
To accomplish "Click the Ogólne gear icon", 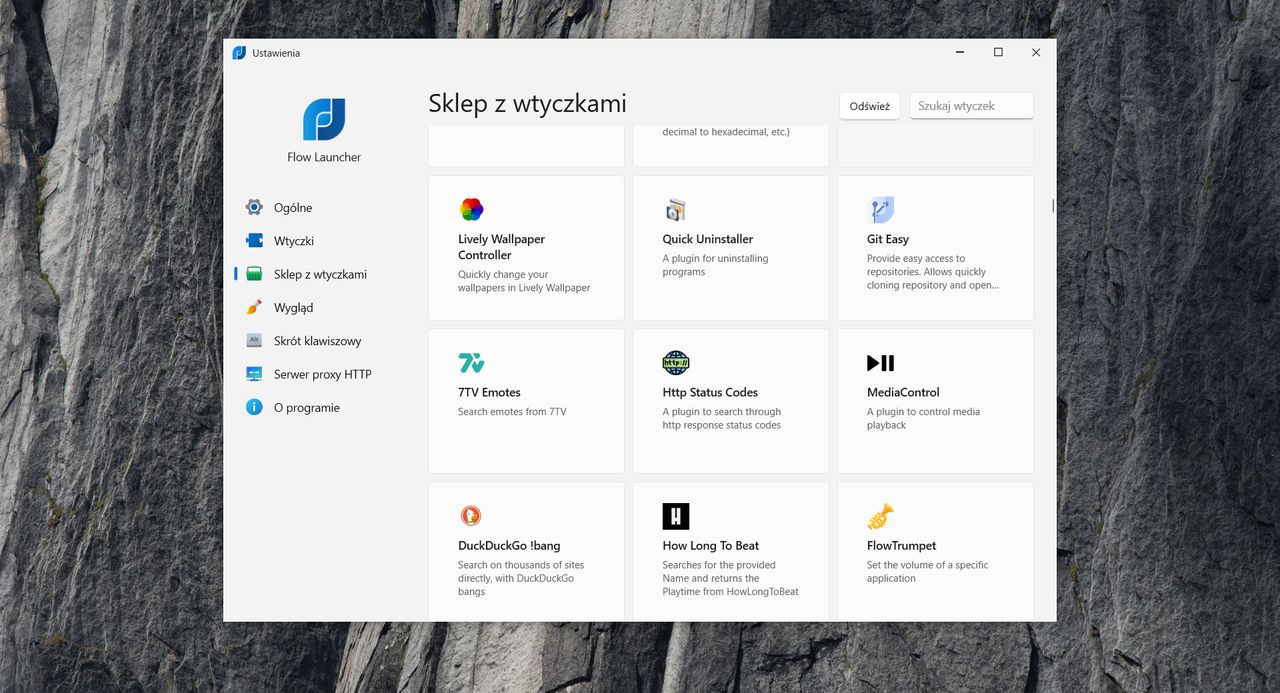I will click(254, 207).
